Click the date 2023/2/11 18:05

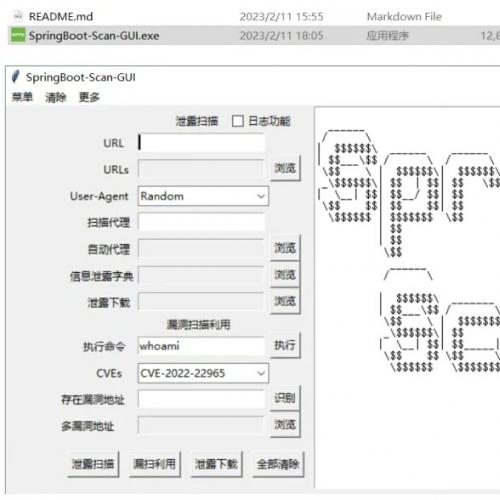281,36
